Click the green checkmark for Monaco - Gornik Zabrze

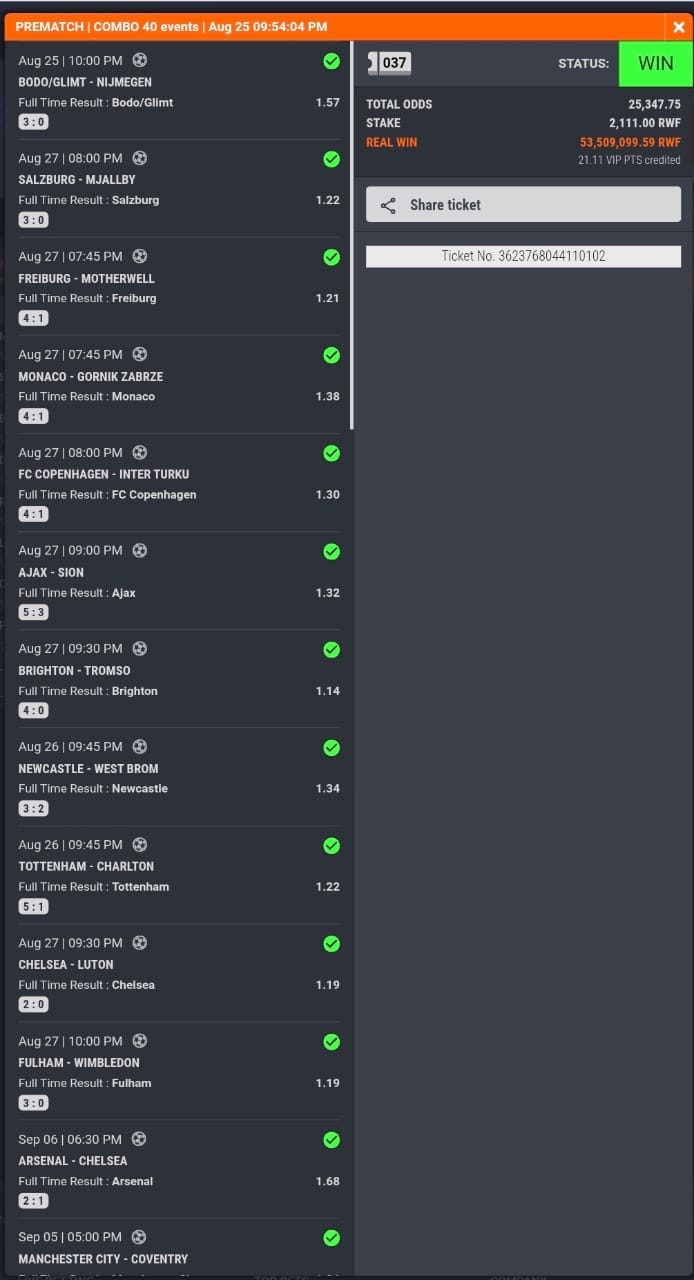(x=332, y=355)
